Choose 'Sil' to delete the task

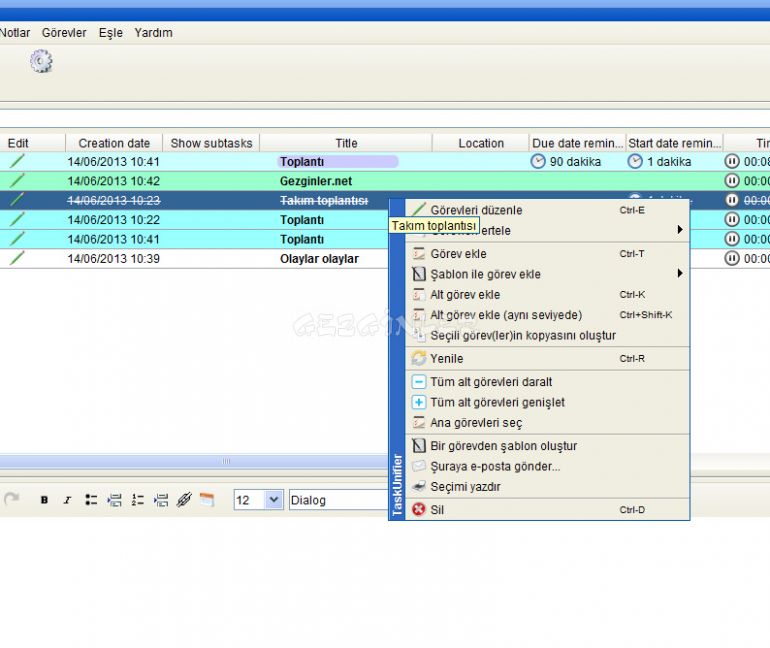pos(437,509)
